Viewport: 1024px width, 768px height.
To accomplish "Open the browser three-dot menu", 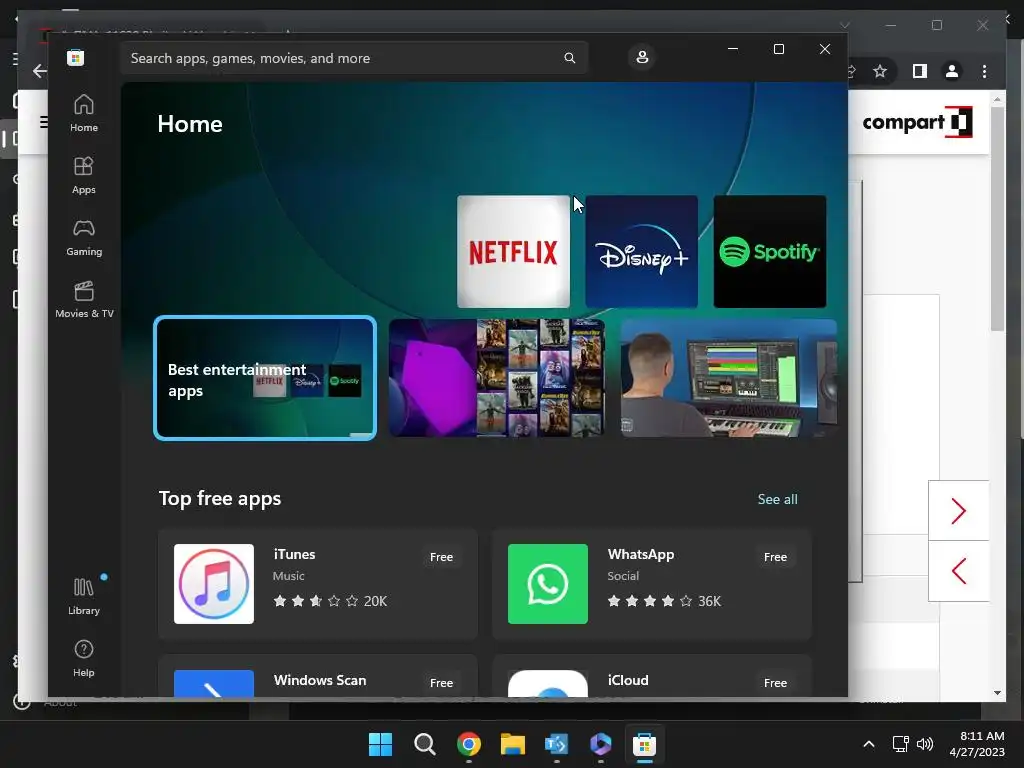I will 984,71.
